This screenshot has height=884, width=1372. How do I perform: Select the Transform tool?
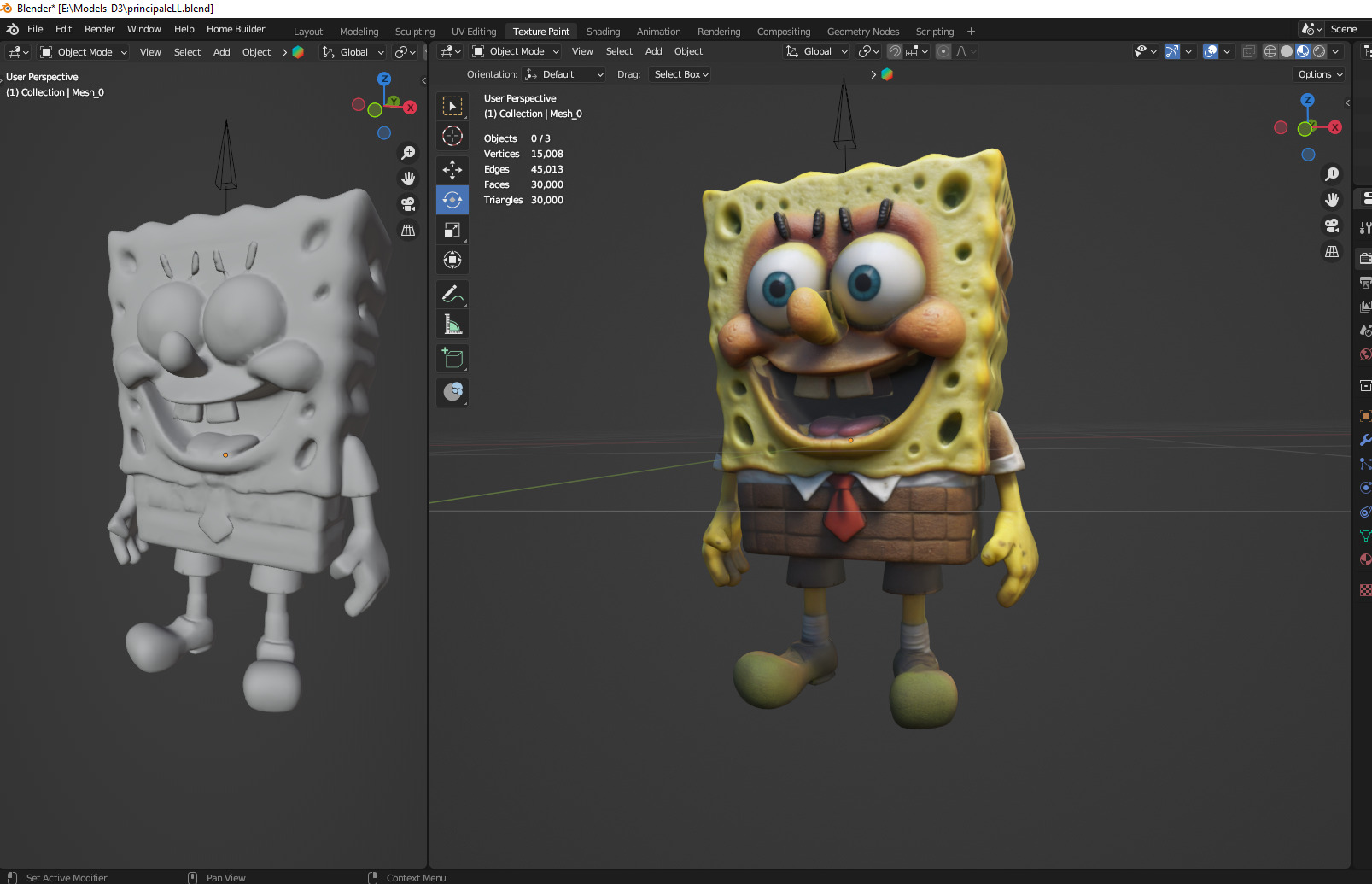coord(452,260)
